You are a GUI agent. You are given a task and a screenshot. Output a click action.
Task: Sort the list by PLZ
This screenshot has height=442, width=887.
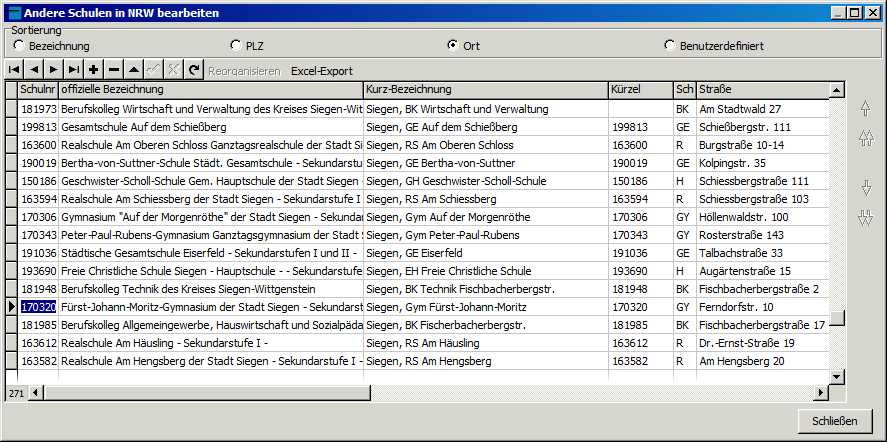coord(236,46)
